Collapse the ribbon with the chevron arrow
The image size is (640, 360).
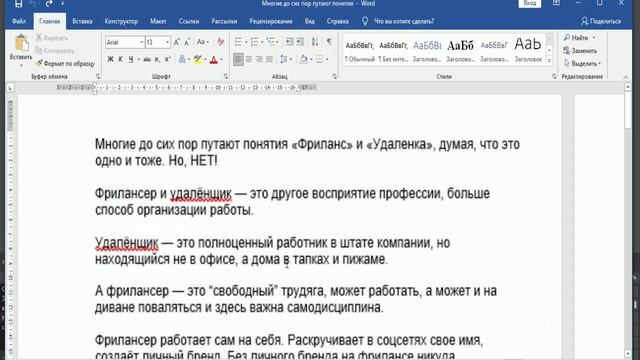[626, 77]
